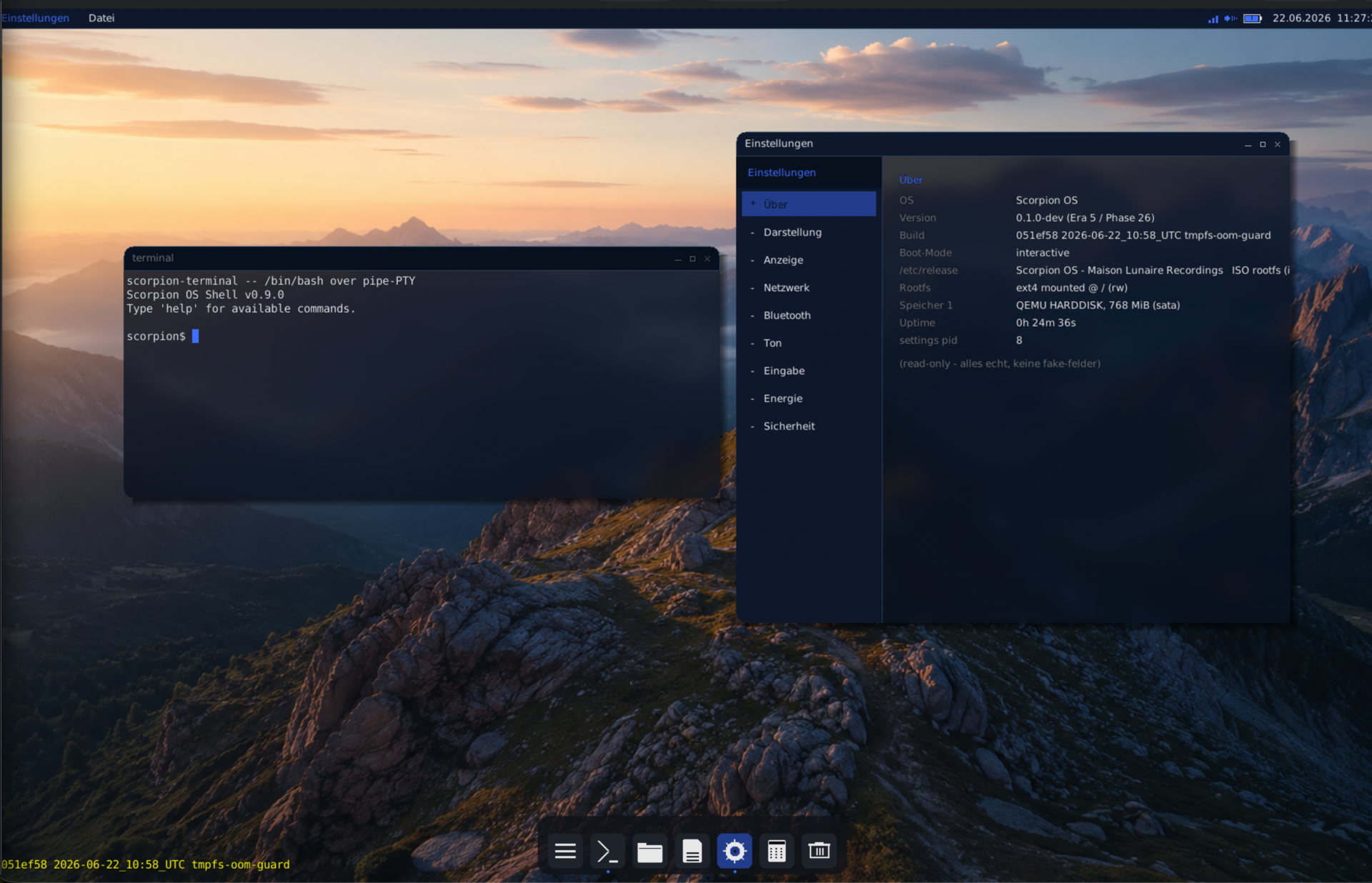Click the Rootfs value ext4 mounted

point(1071,288)
